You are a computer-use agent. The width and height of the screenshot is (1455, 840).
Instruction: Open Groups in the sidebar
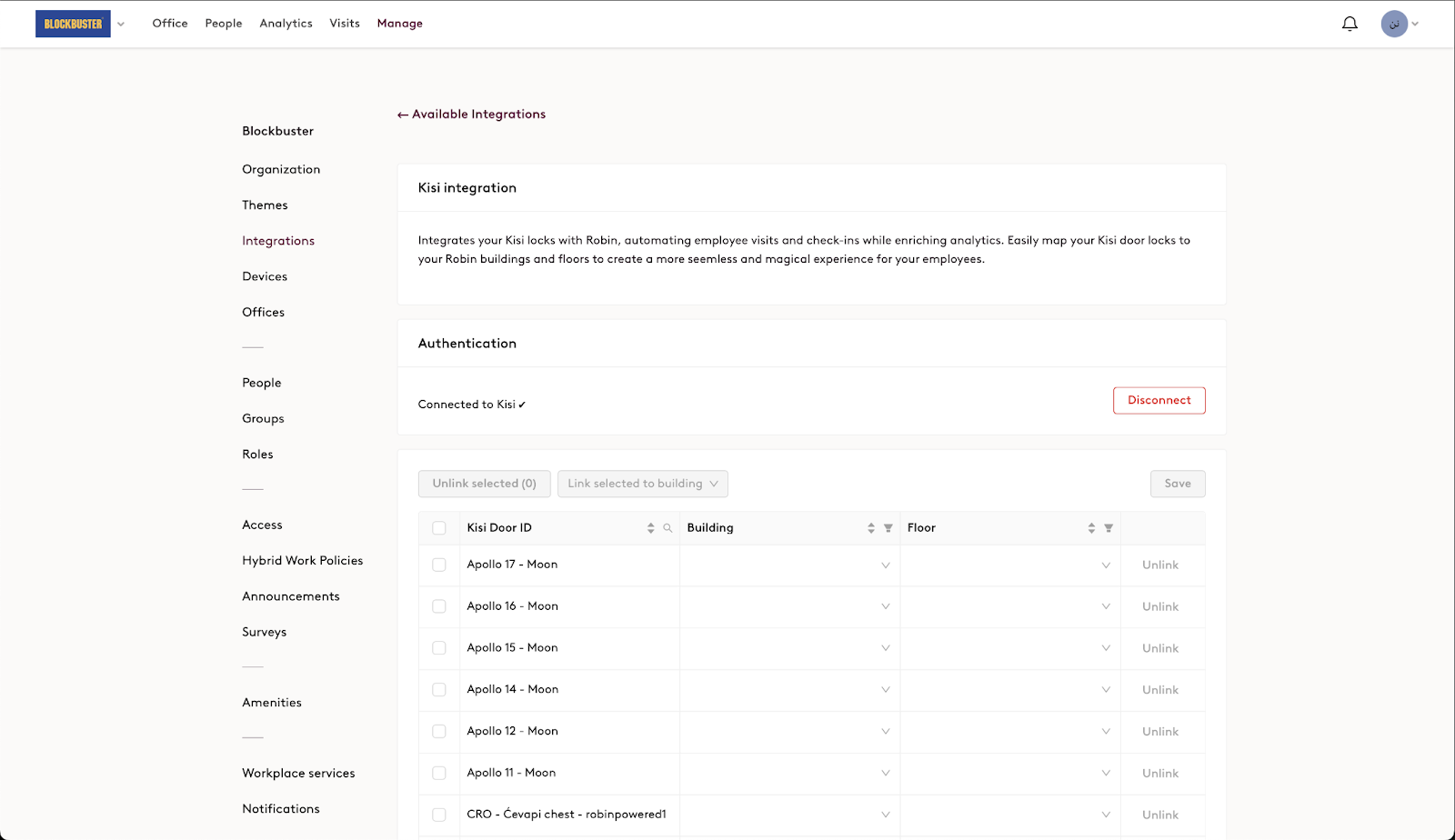click(264, 419)
